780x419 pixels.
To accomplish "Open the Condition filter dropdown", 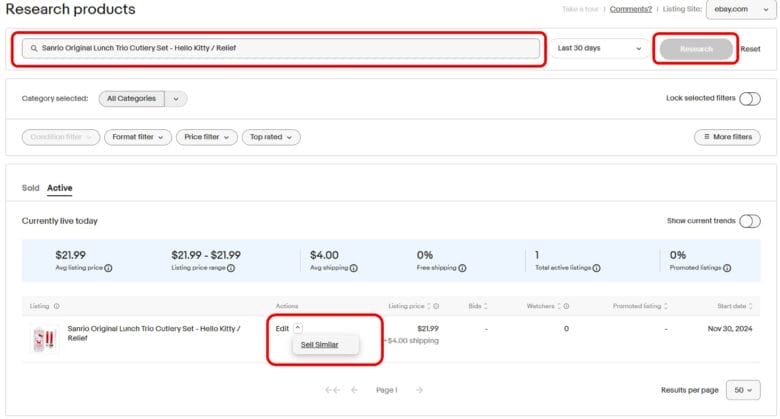I will tap(61, 137).
